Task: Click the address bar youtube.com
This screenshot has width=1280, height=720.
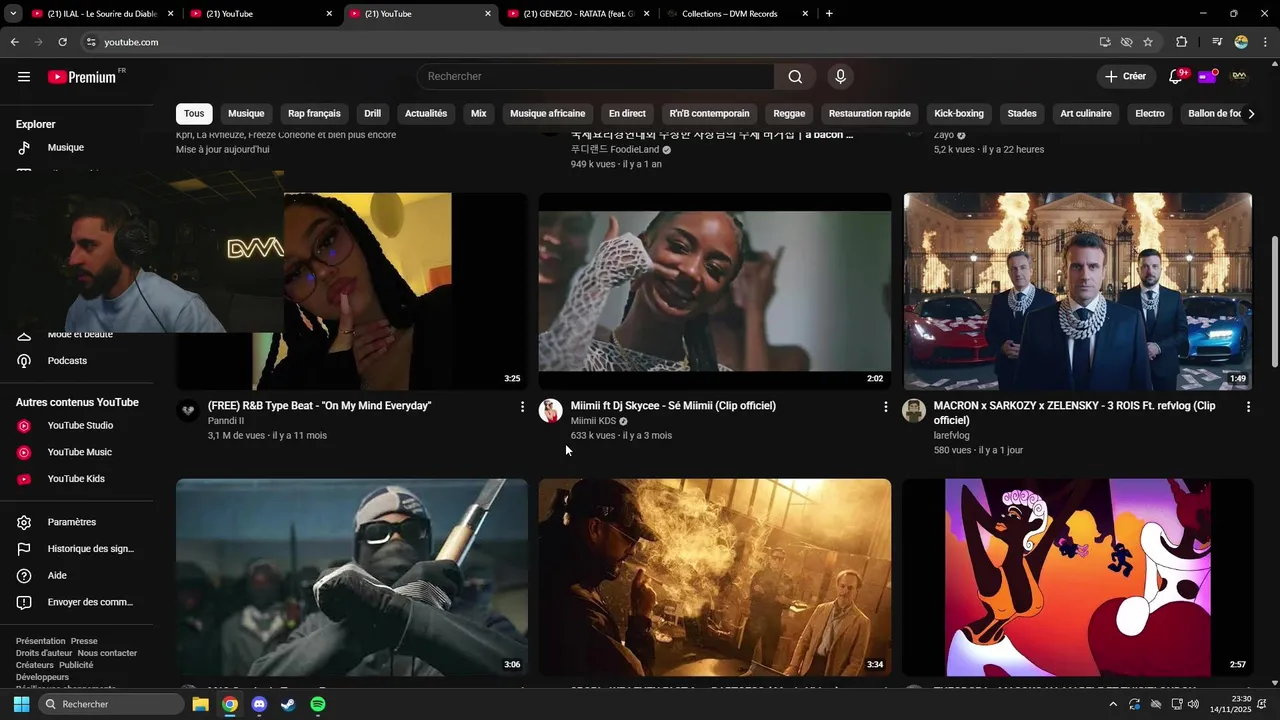Action: (x=588, y=42)
